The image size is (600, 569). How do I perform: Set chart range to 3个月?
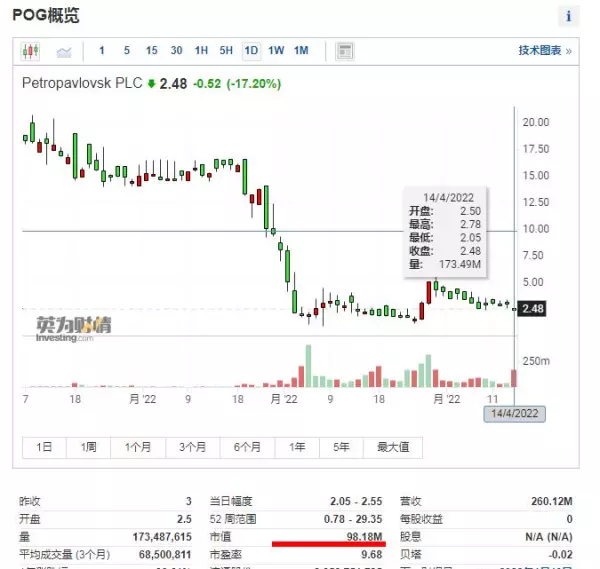pyautogui.click(x=193, y=447)
